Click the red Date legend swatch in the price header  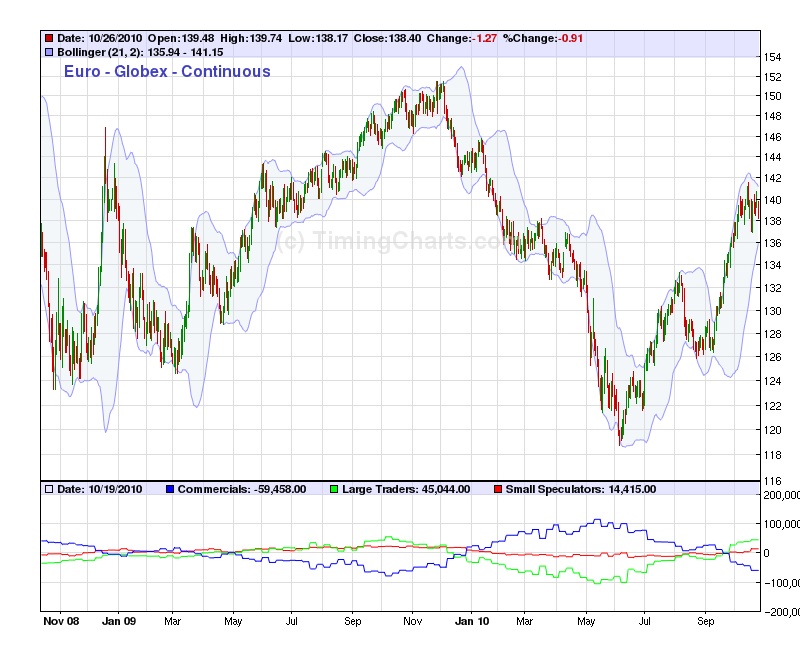(49, 38)
